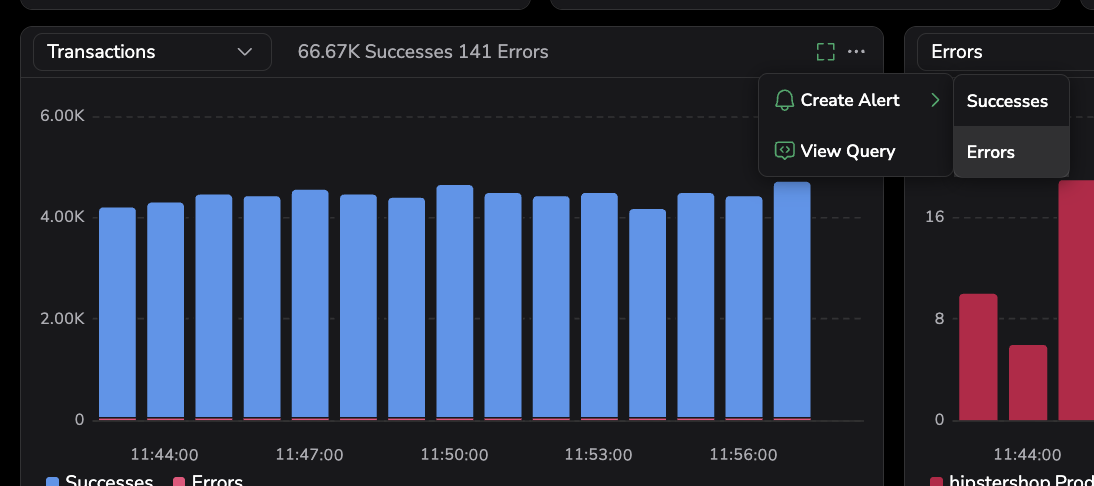Click the bell icon beside Create Alert

click(785, 100)
